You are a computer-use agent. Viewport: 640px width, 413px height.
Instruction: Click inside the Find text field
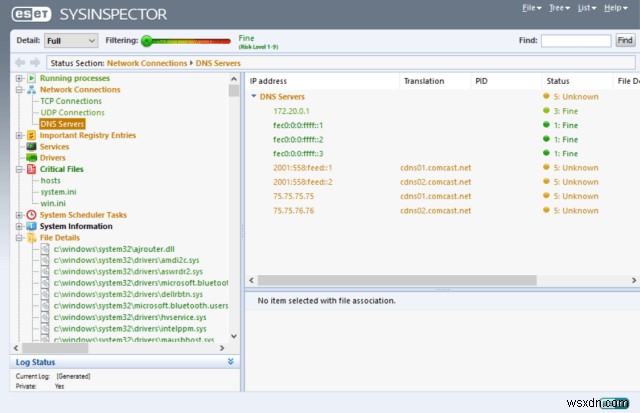(574, 41)
